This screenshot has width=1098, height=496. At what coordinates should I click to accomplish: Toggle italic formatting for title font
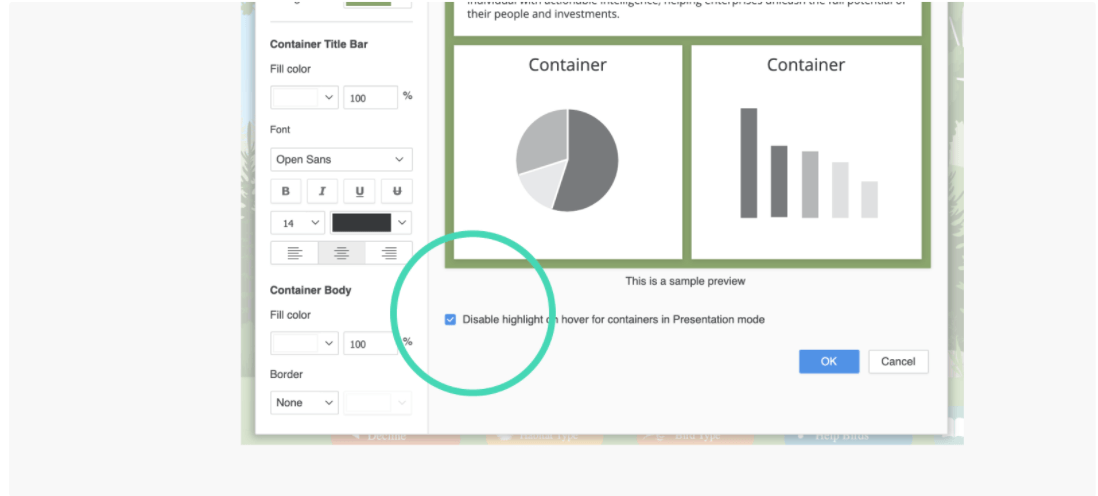coord(322,191)
